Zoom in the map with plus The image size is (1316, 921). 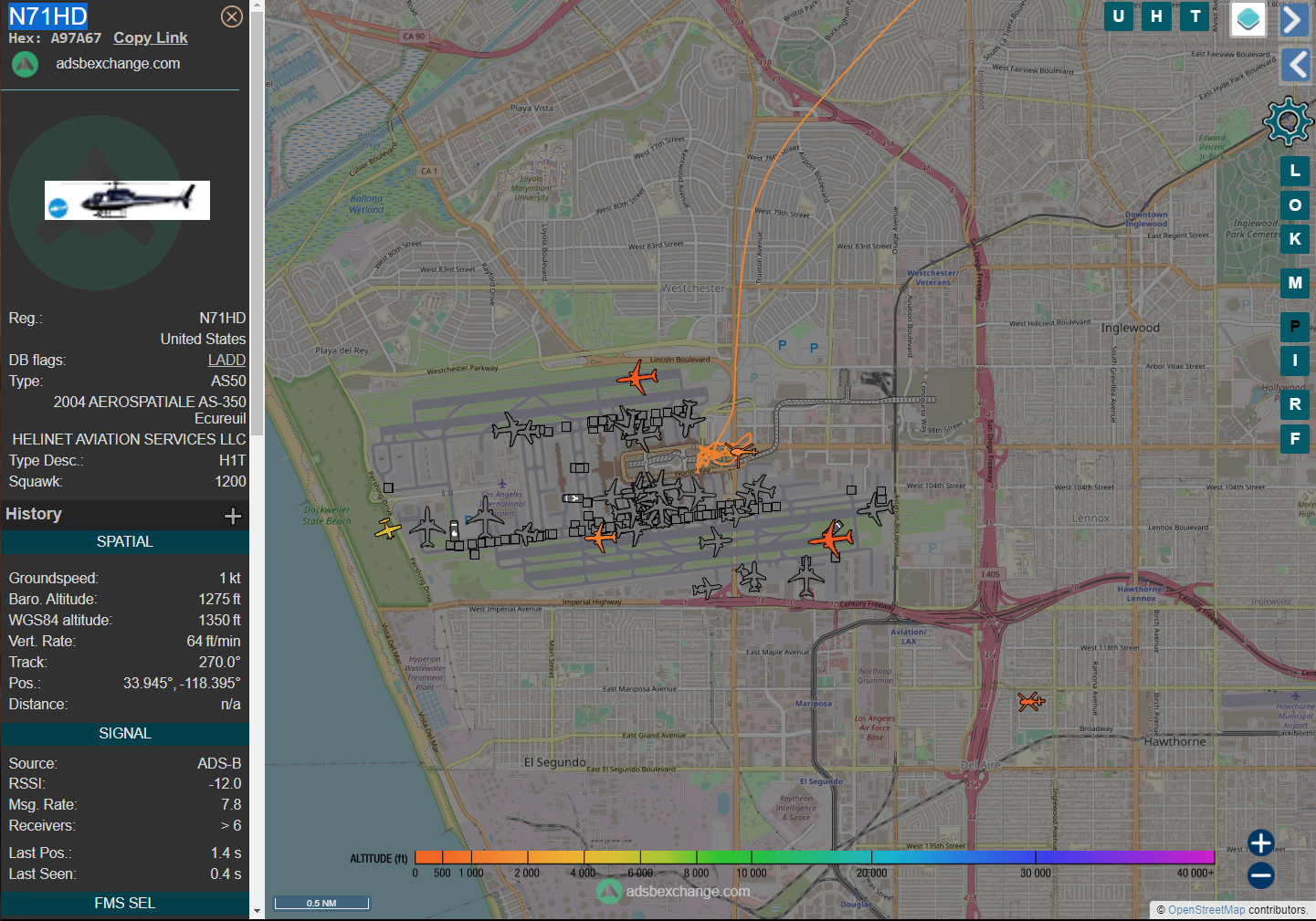1261,843
